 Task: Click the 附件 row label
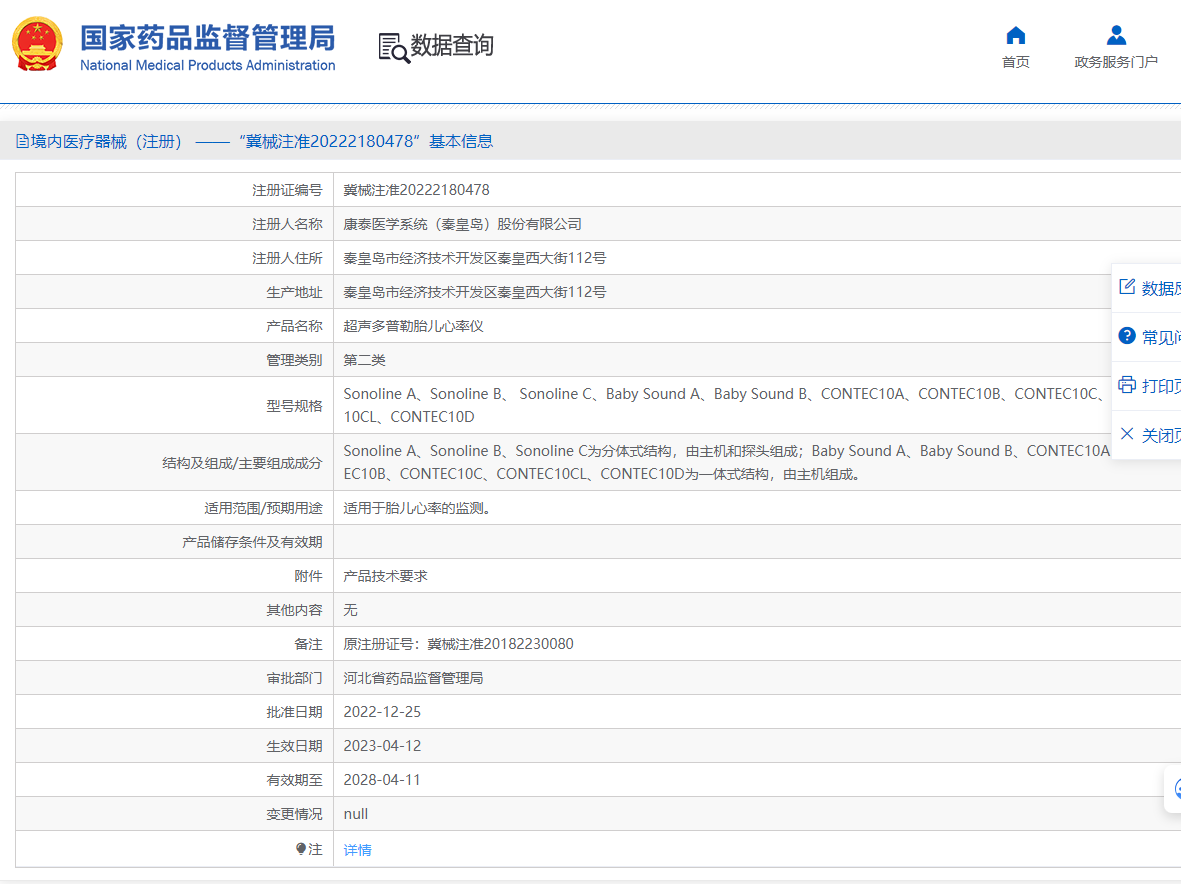point(308,576)
